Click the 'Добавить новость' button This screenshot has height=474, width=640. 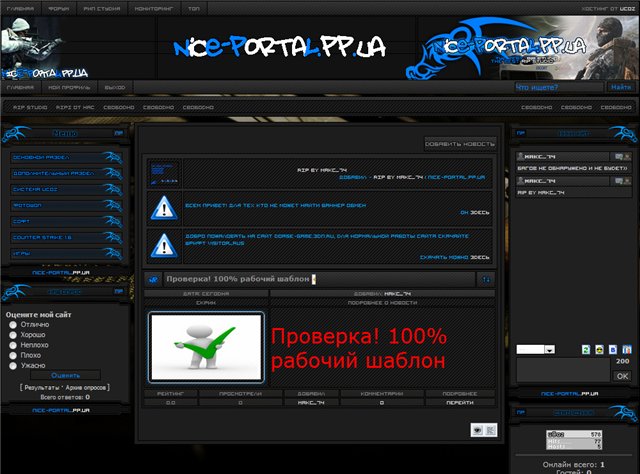click(x=460, y=144)
